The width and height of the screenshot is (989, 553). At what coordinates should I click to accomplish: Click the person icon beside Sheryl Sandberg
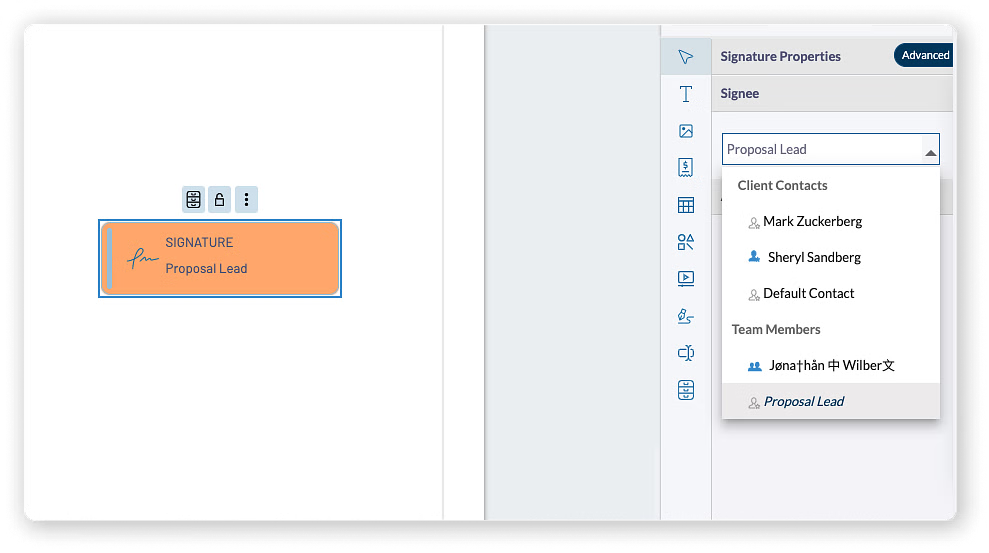(754, 257)
